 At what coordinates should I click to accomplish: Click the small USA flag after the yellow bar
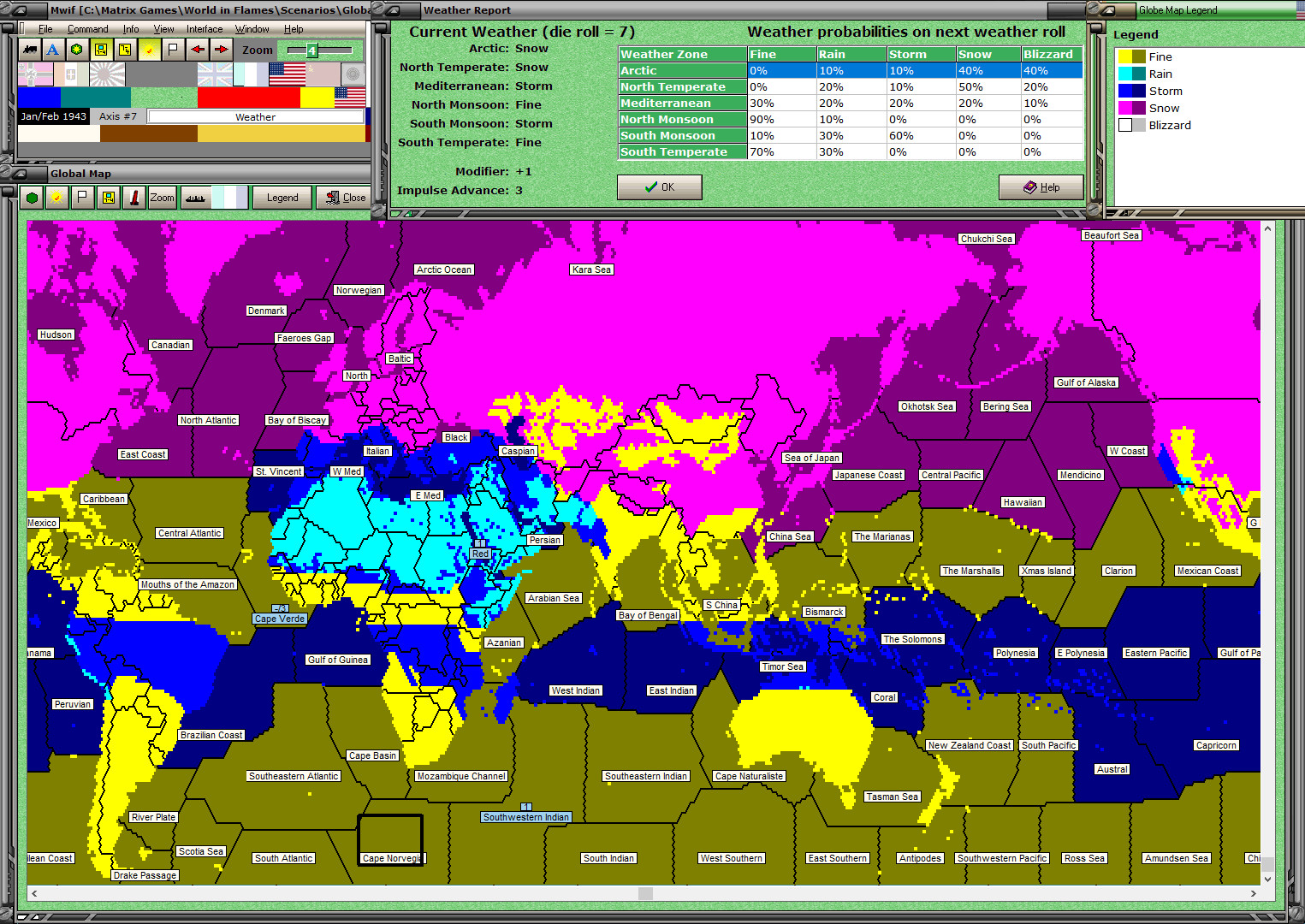coord(350,97)
